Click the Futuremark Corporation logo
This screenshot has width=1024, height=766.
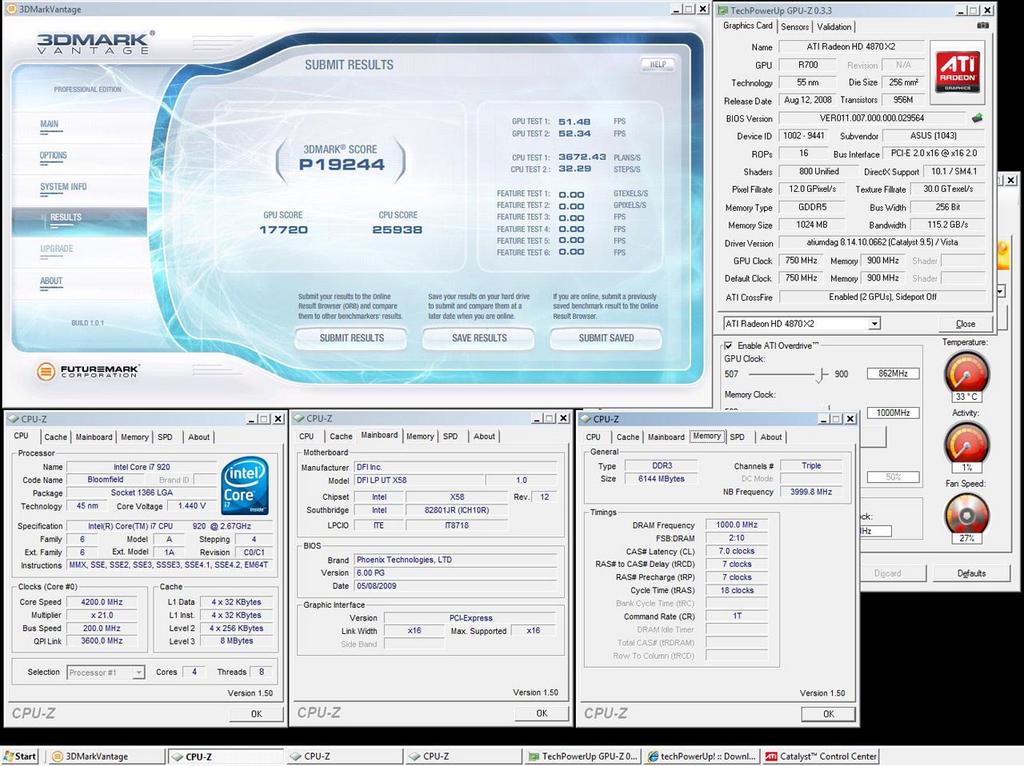[88, 371]
